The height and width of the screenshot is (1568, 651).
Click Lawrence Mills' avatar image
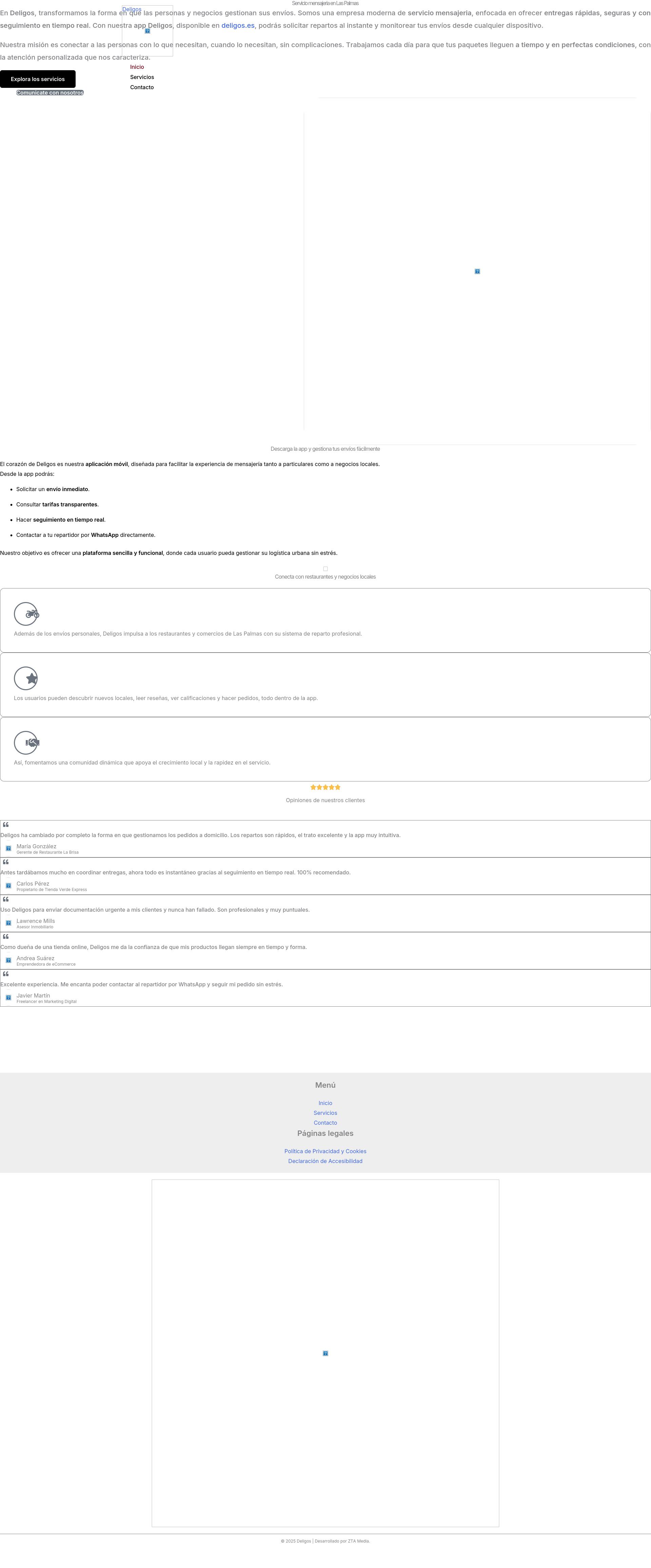[8, 923]
